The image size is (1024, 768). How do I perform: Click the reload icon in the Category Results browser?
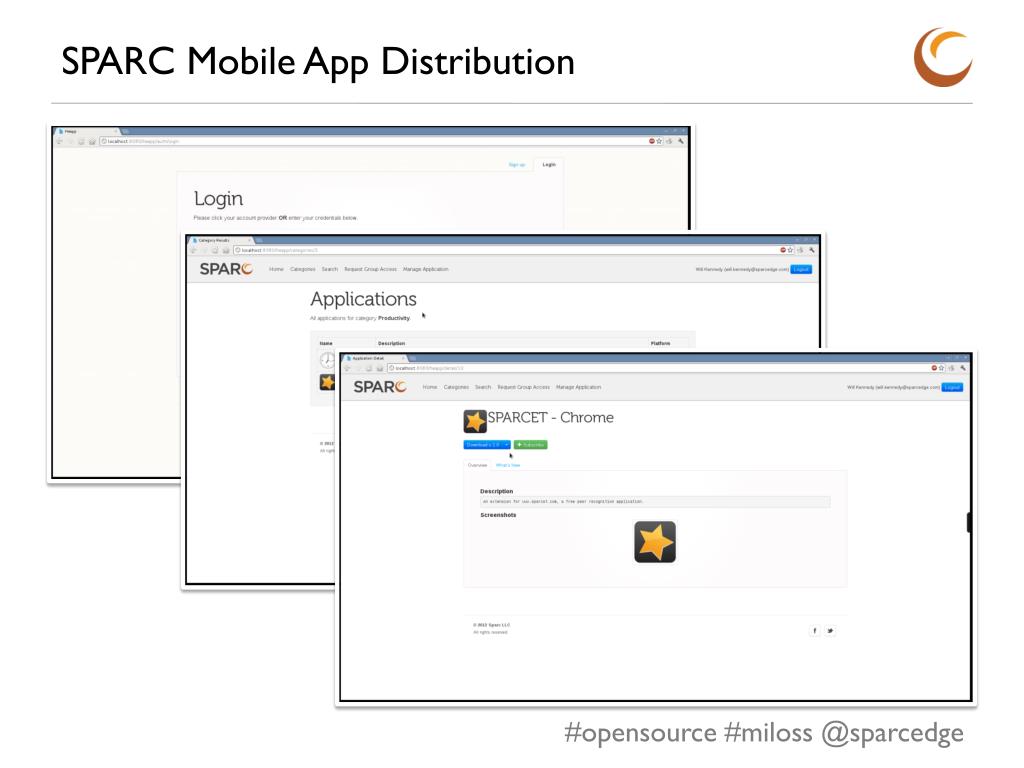pos(215,250)
